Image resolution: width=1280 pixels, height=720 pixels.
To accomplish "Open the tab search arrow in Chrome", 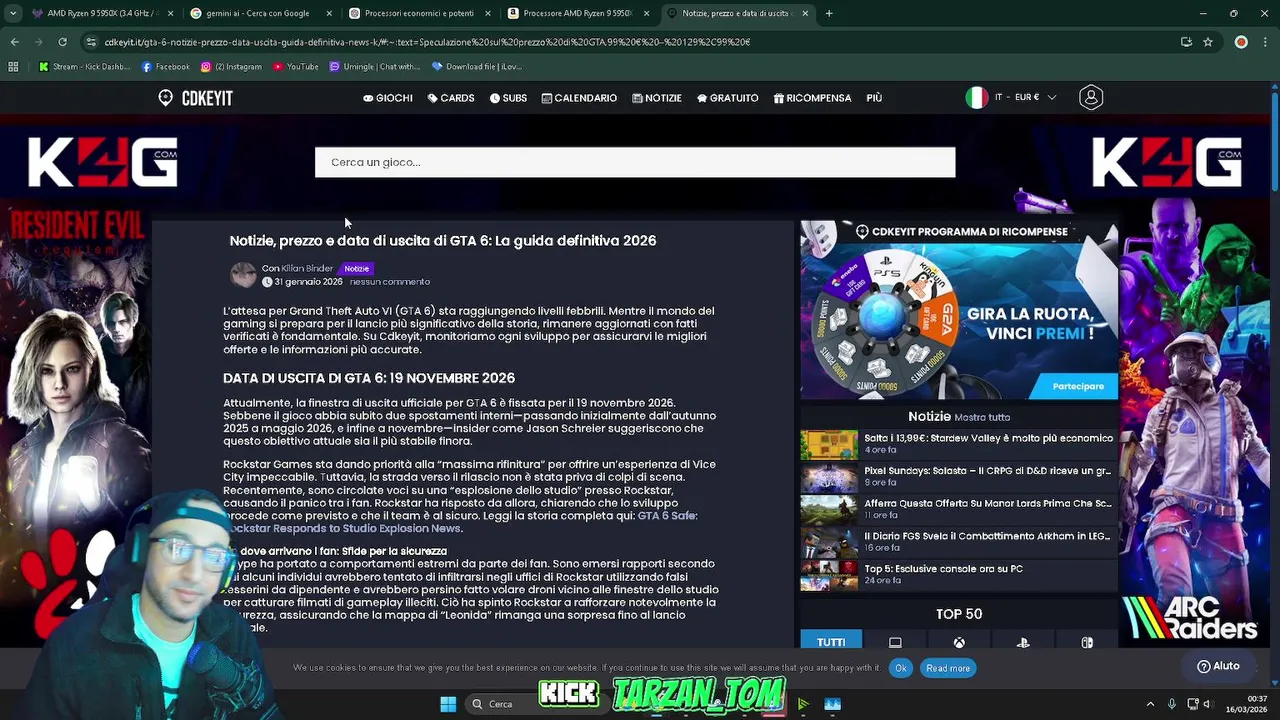I will point(14,13).
